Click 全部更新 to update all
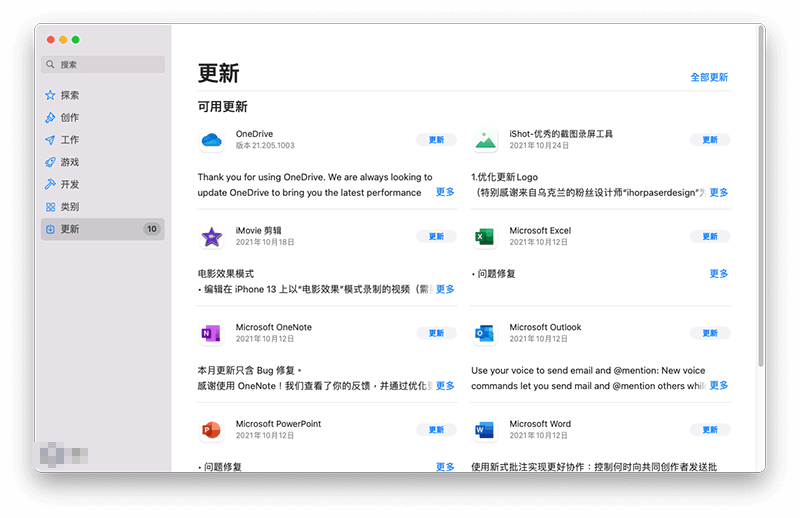 709,77
